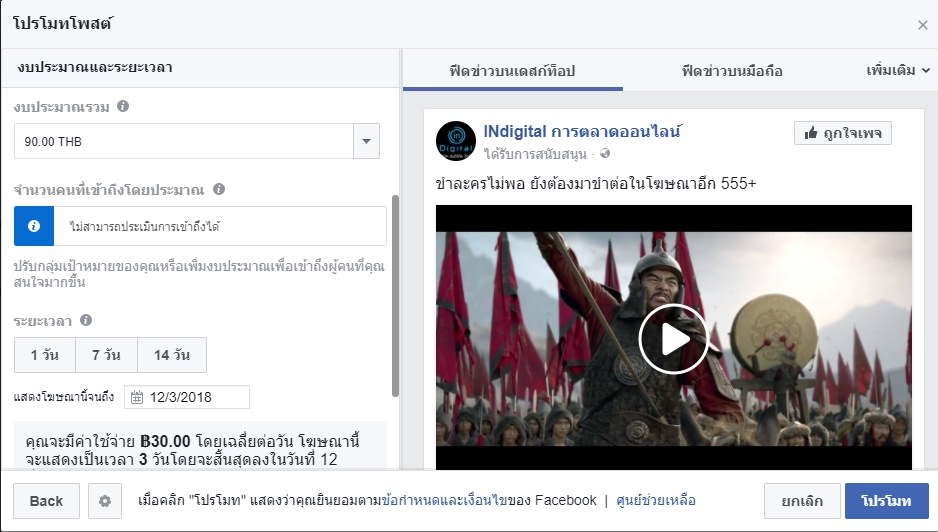Switch to ฟีดข่าวบนเดสก์ท็อป tab
Image resolution: width=938 pixels, height=532 pixels.
513,71
